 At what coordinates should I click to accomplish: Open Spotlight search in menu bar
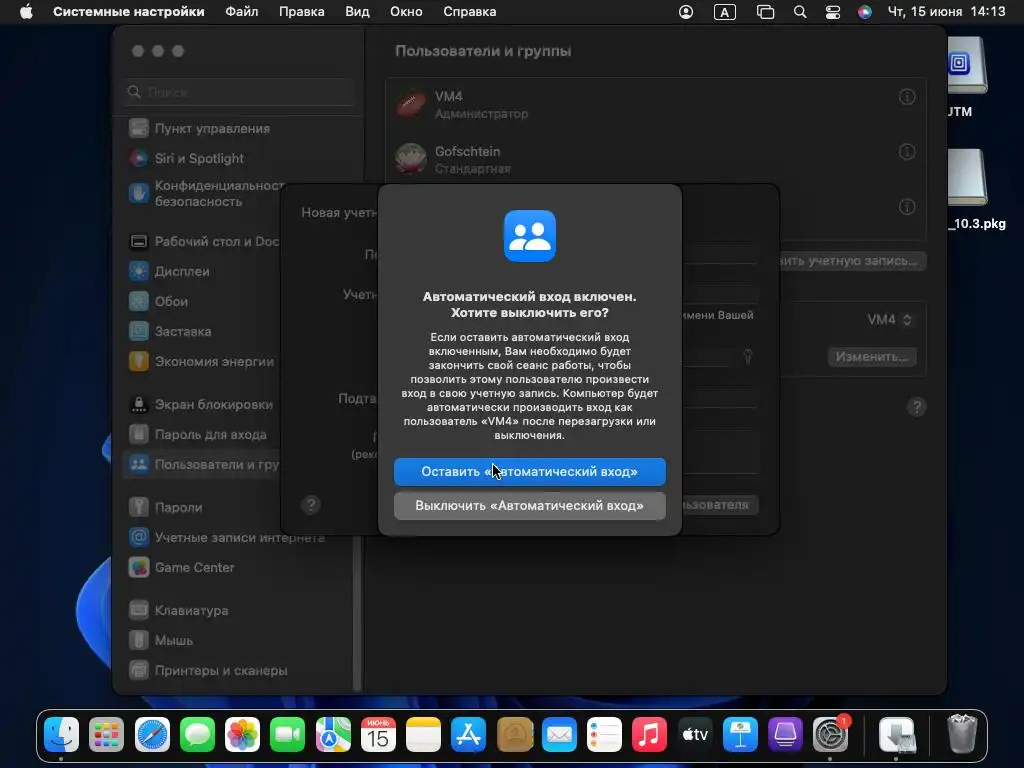[x=800, y=12]
